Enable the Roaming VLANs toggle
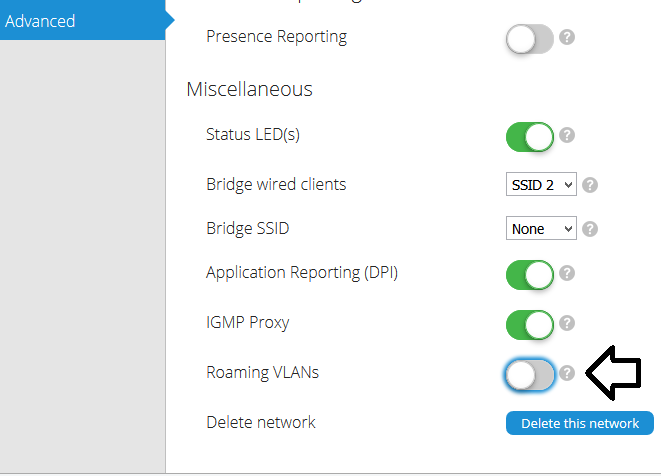 point(530,375)
